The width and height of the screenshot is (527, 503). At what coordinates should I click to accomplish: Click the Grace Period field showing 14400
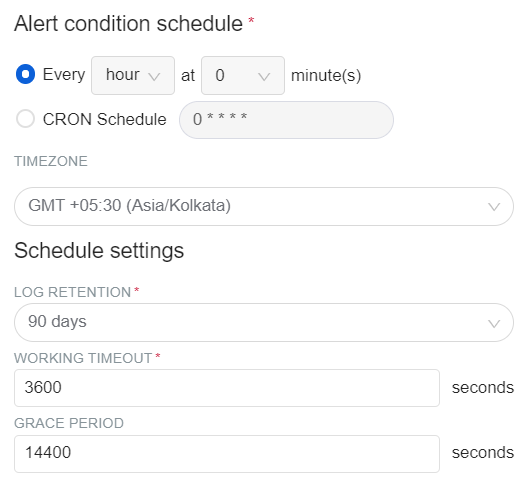click(227, 454)
